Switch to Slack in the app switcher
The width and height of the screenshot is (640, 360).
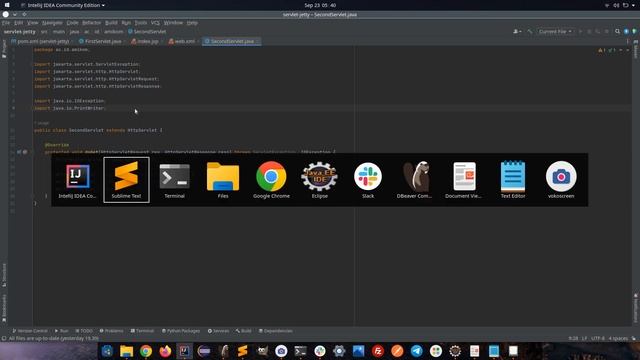368,180
